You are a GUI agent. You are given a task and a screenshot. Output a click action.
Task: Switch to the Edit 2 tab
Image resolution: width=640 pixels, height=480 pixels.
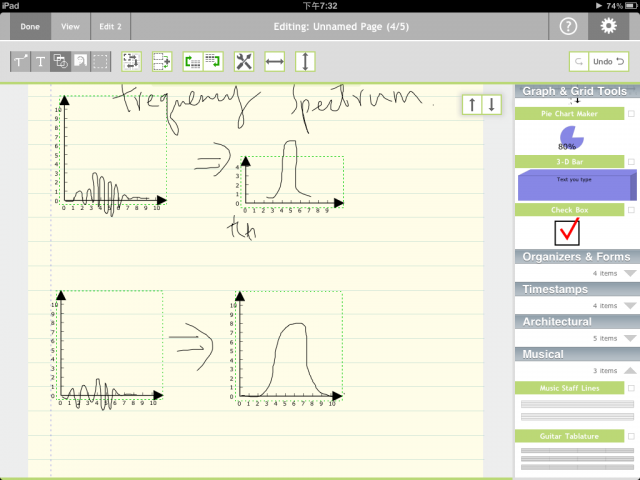click(110, 27)
